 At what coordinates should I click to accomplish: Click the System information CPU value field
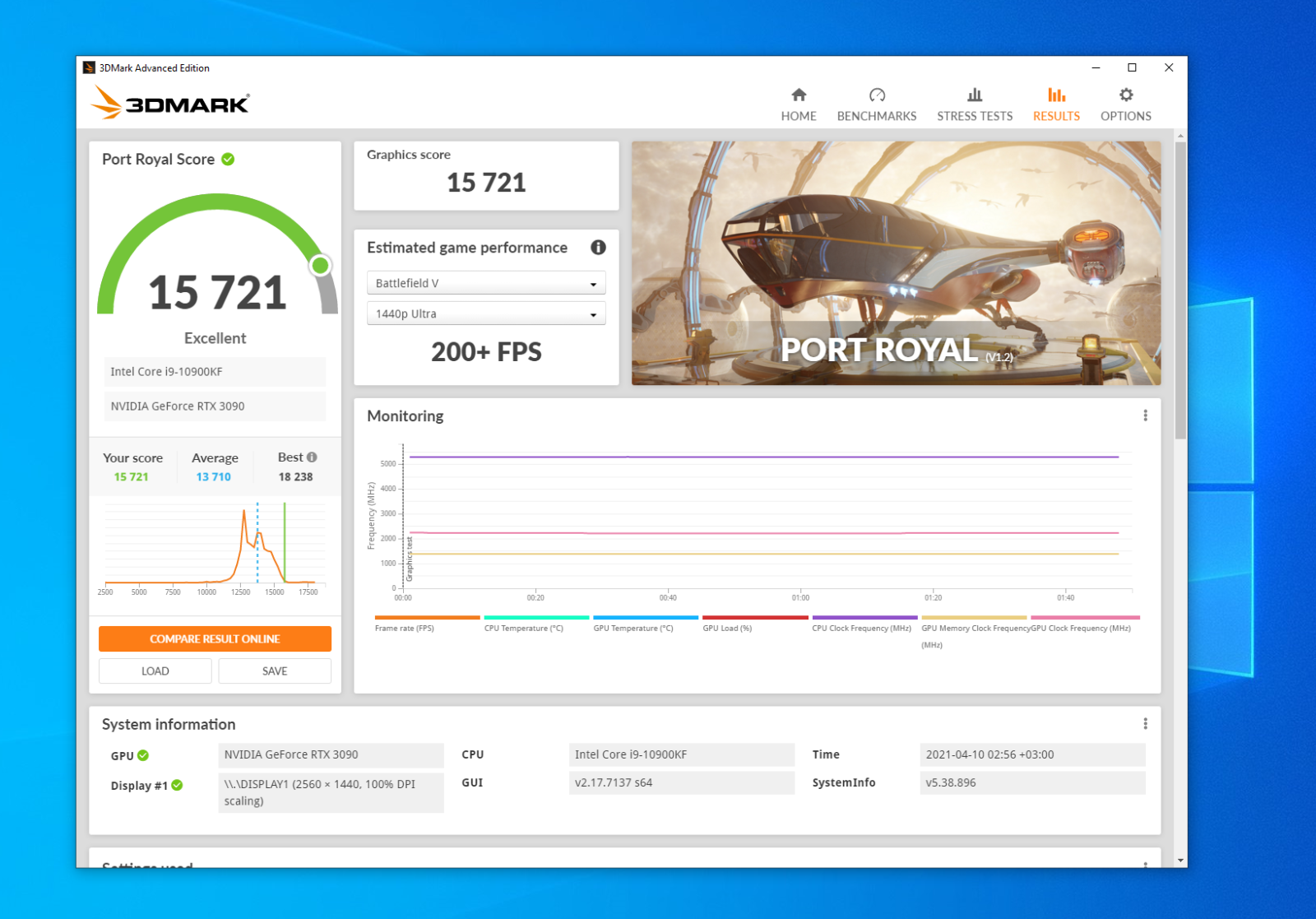click(682, 754)
